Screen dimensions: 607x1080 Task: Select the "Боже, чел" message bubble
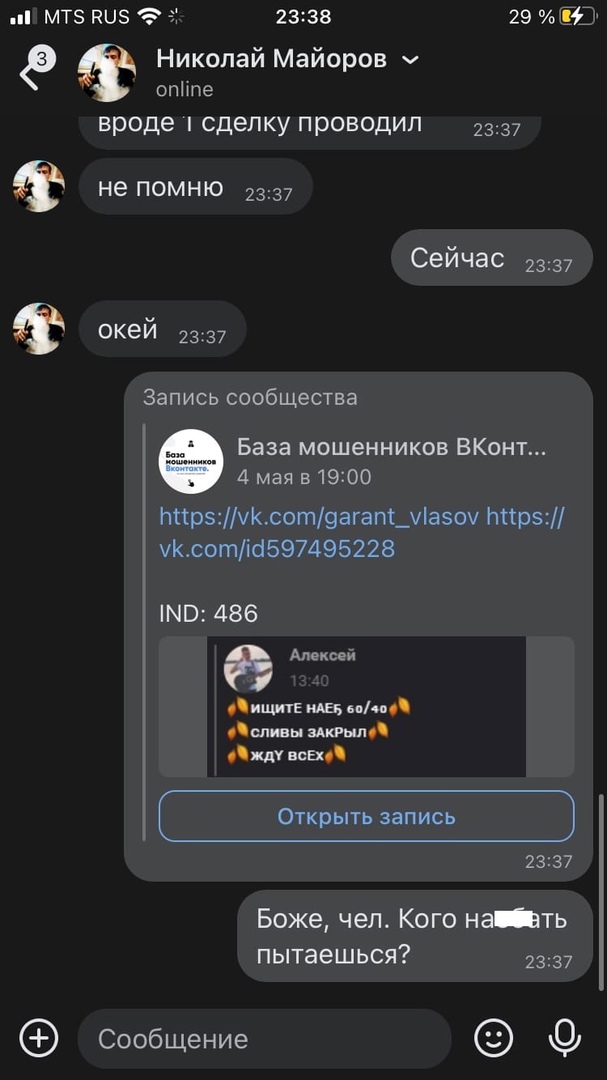(x=415, y=935)
